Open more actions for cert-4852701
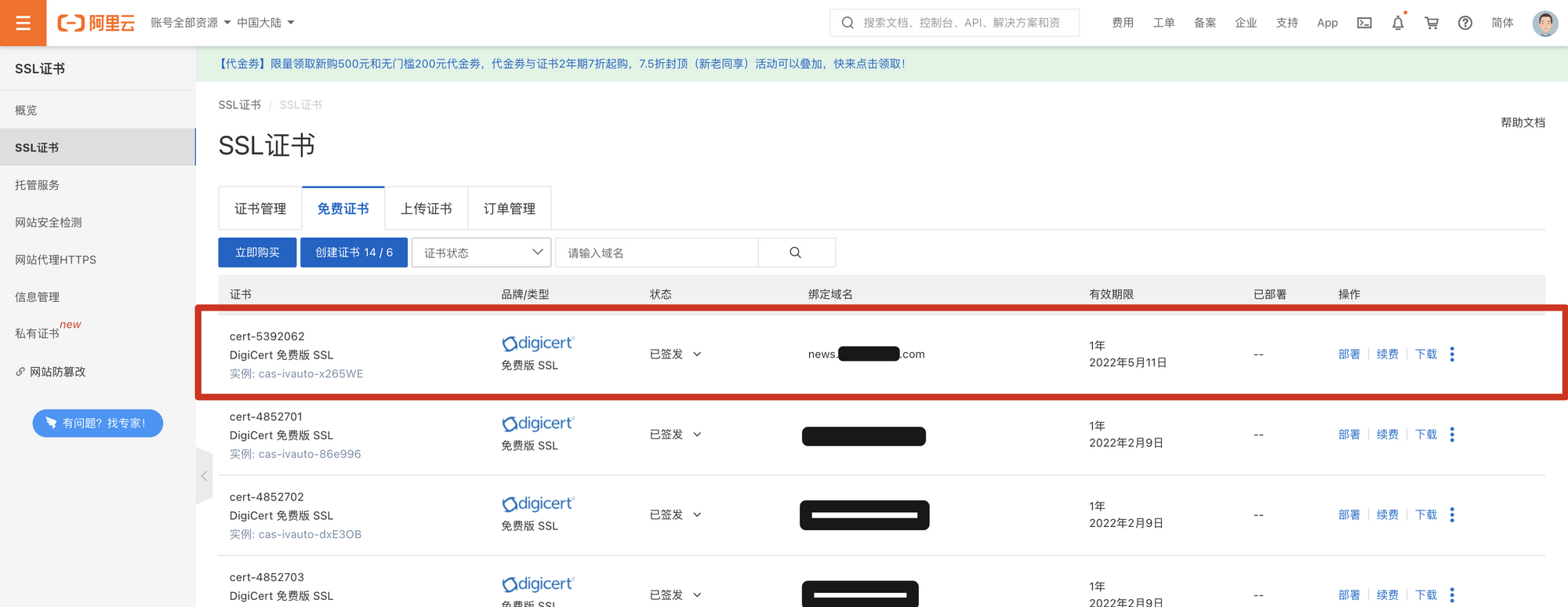1568x607 pixels. point(1452,434)
